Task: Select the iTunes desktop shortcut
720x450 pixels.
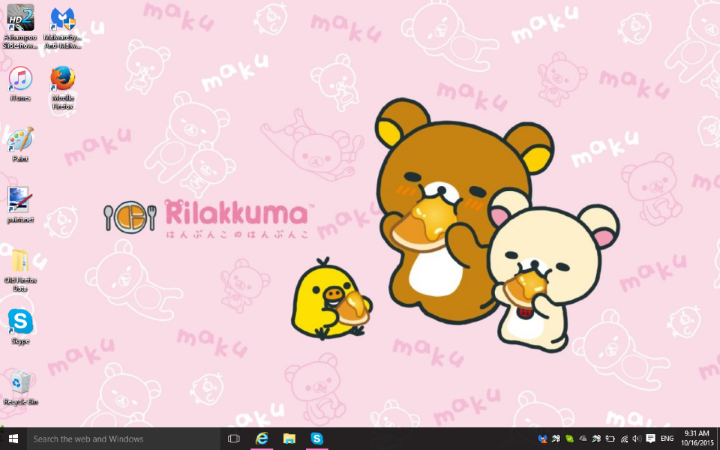Action: [20, 84]
